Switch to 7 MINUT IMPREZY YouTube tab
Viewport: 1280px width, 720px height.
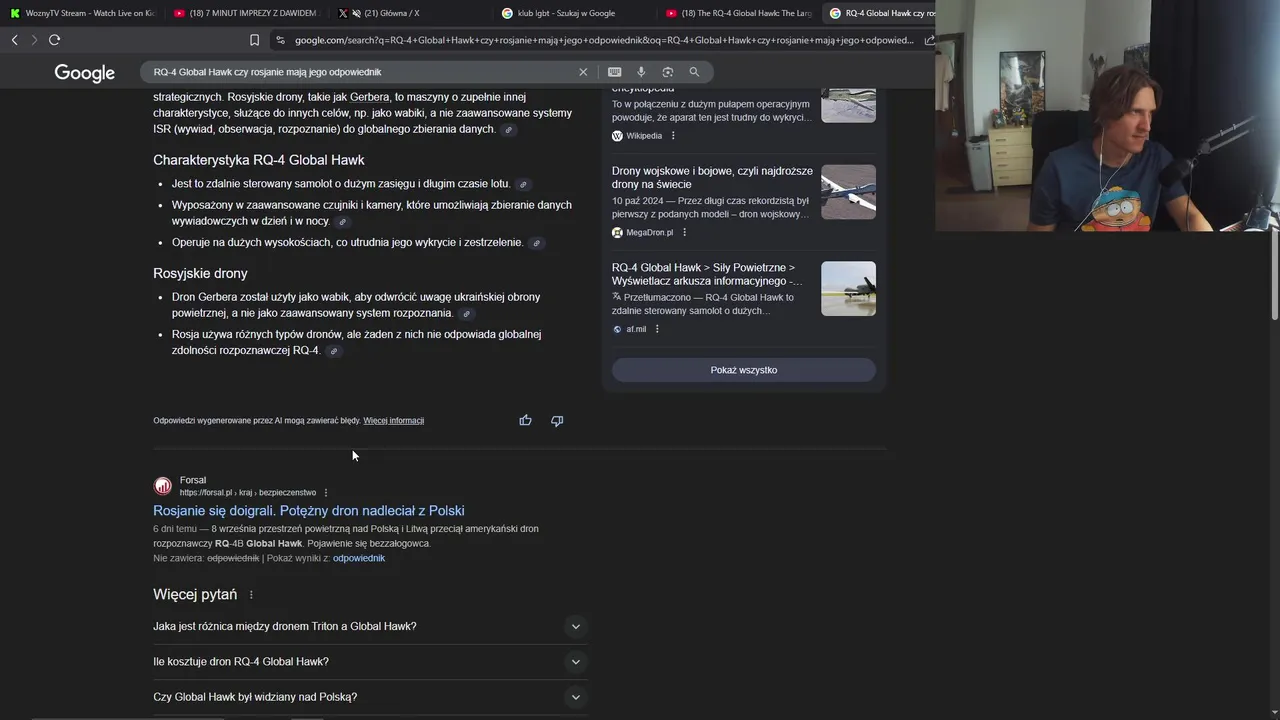click(245, 13)
